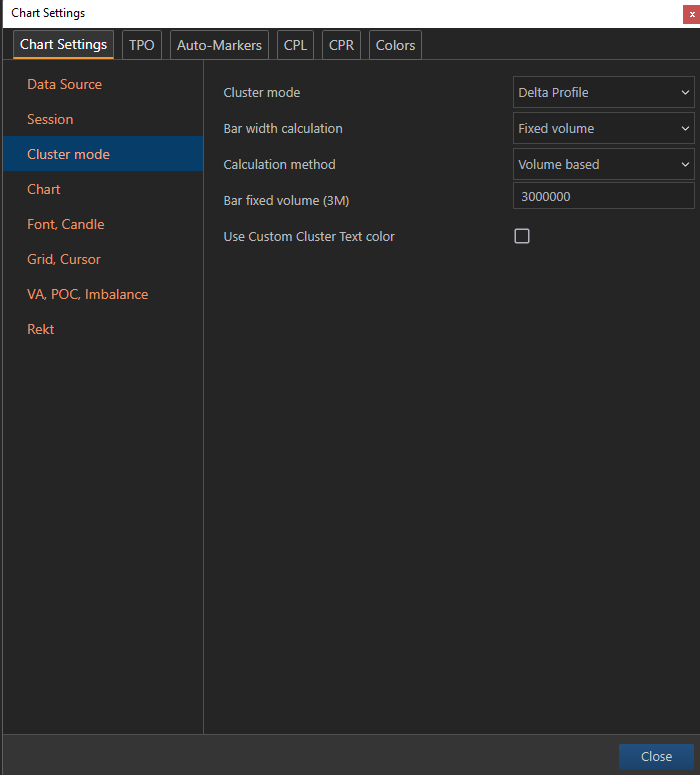Click the Bar width calculation label

(283, 128)
